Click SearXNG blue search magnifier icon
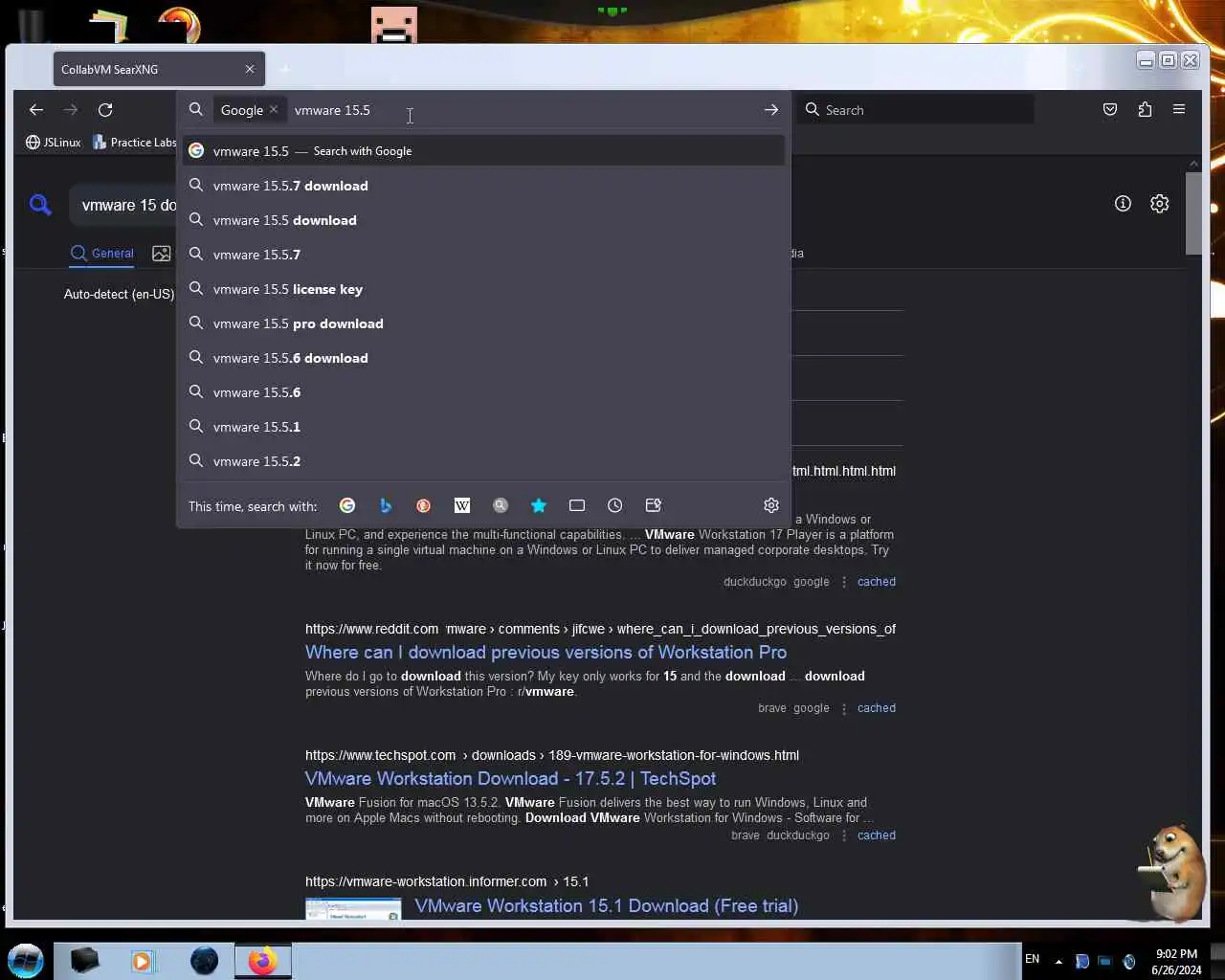This screenshot has height=980, width=1225. click(x=40, y=205)
